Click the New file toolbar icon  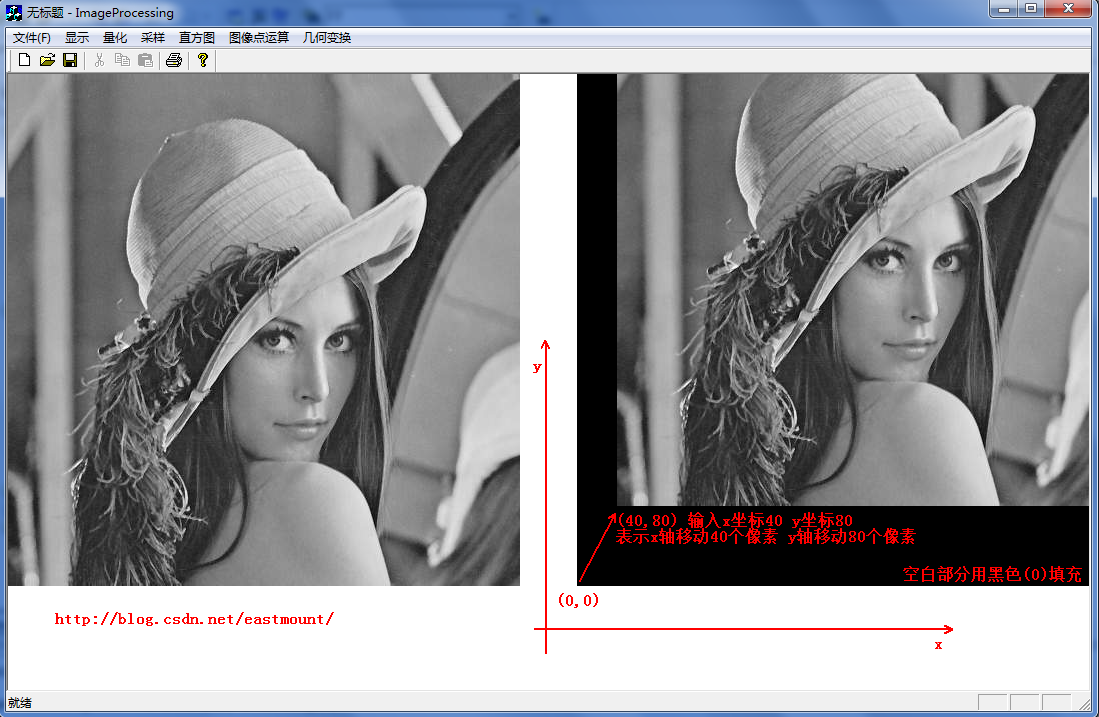pyautogui.click(x=25, y=60)
